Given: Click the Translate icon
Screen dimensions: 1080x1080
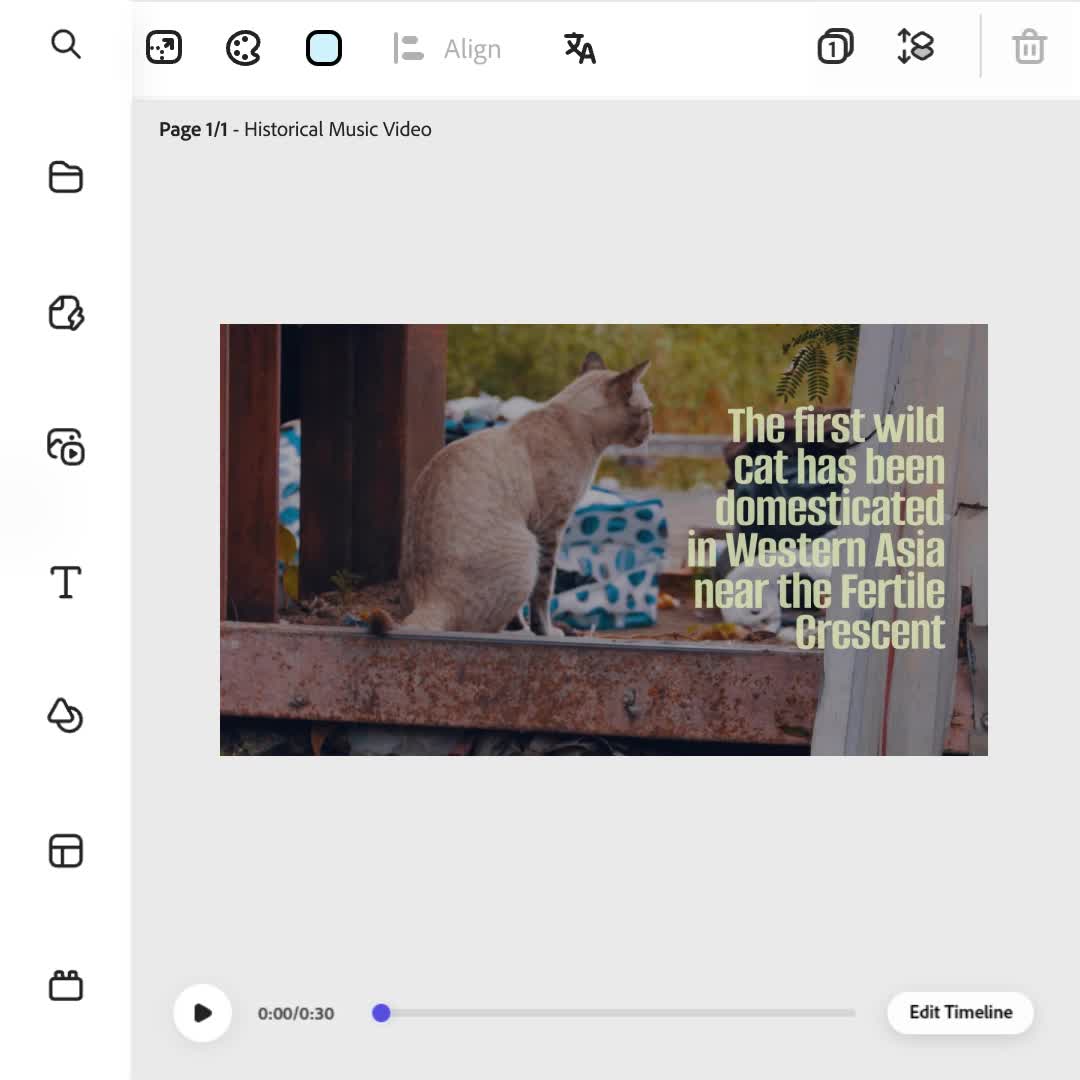Looking at the screenshot, I should click(x=580, y=48).
